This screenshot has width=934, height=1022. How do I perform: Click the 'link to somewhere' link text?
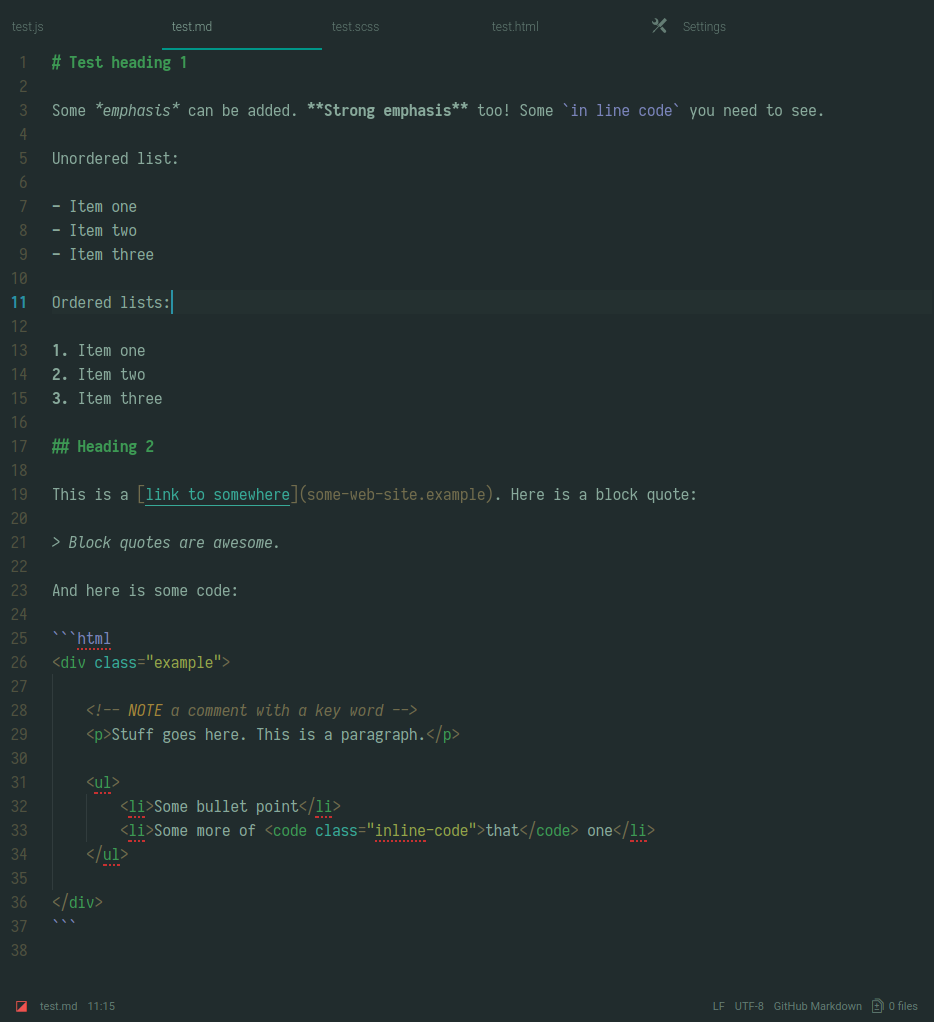[218, 495]
